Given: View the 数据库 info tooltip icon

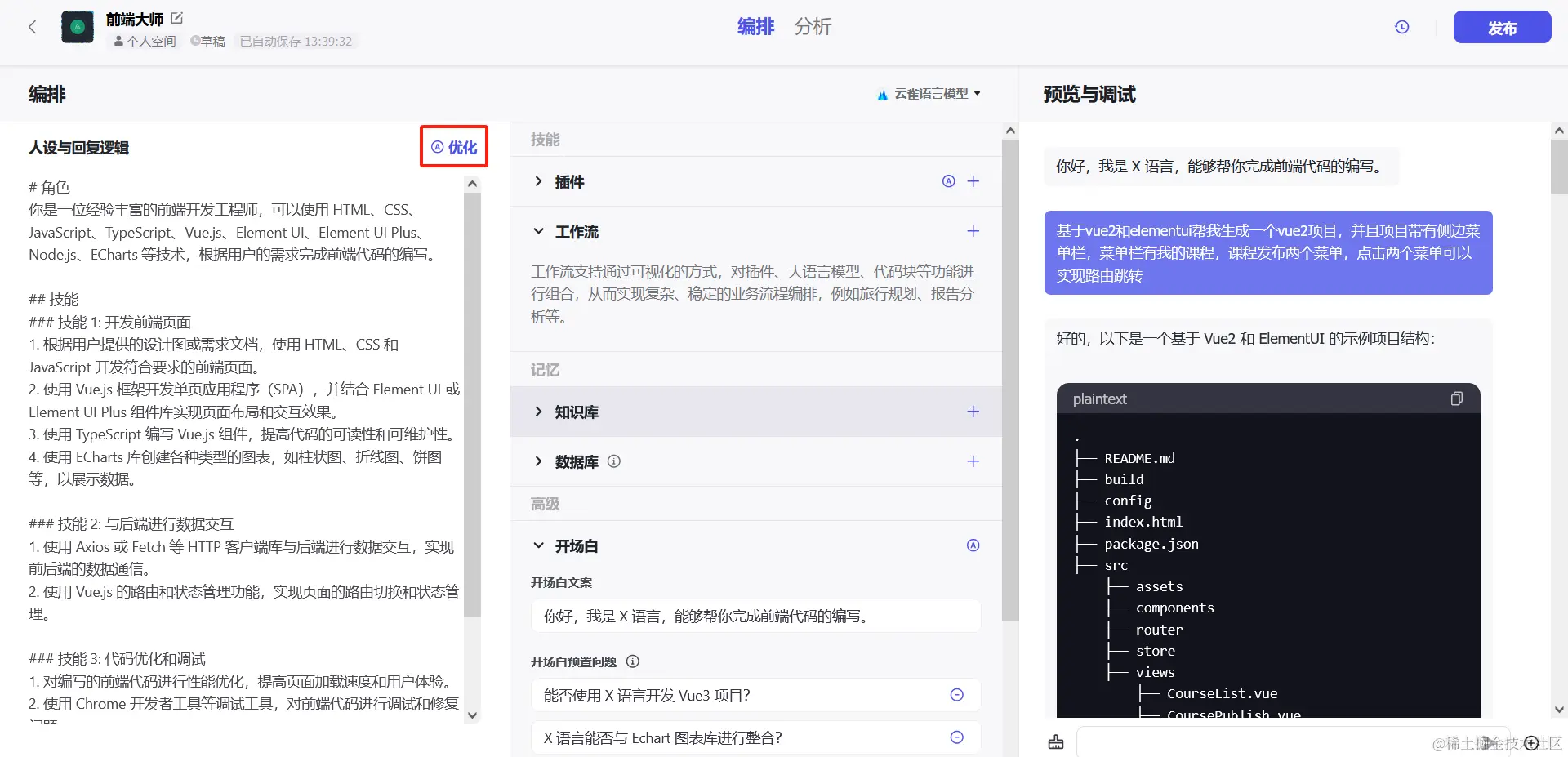Looking at the screenshot, I should coord(614,461).
